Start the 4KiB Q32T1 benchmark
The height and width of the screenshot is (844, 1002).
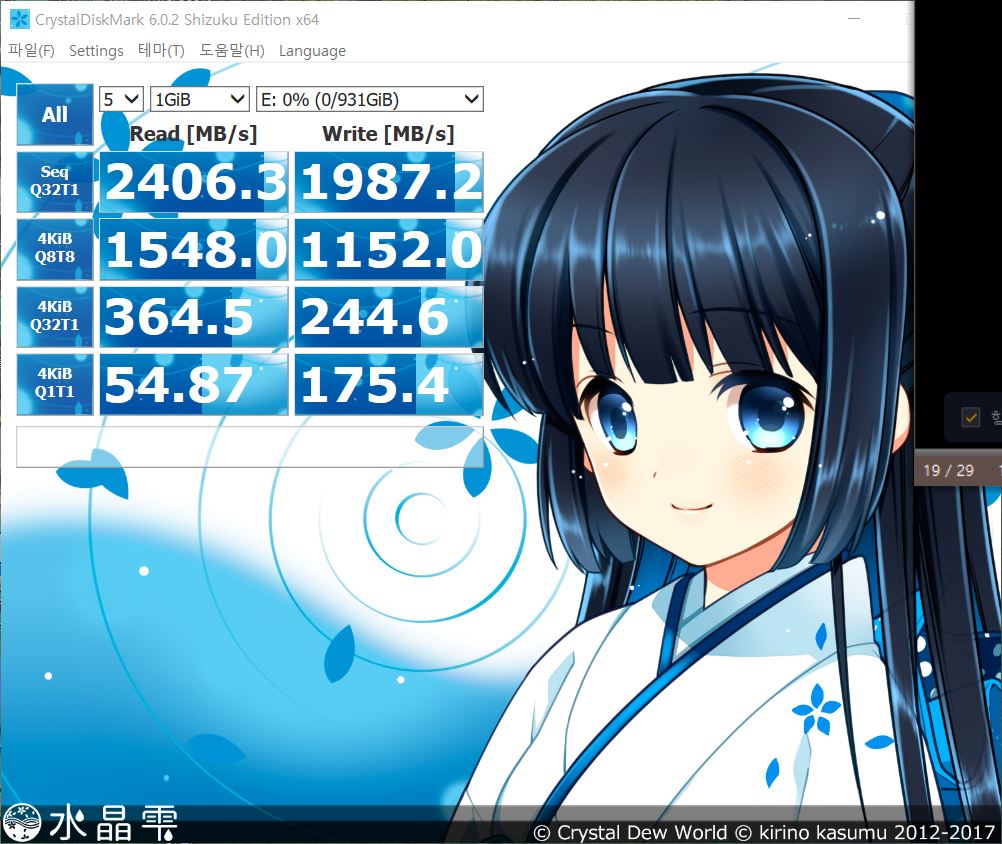(55, 316)
